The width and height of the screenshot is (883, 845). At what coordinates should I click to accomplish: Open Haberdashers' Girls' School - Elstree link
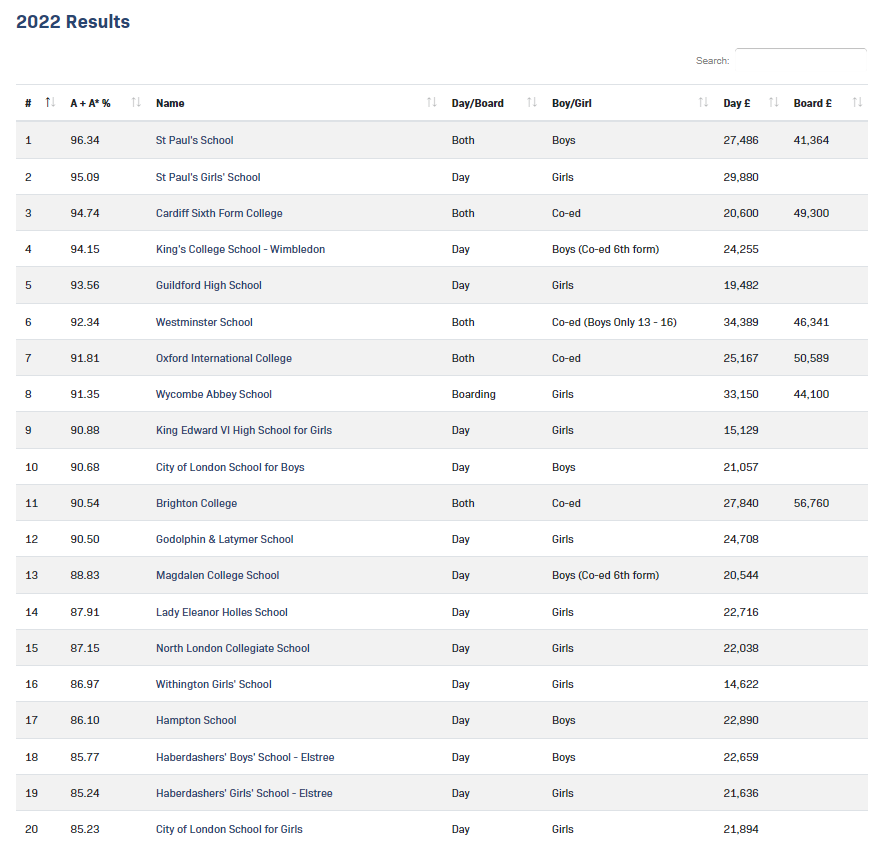tap(244, 794)
